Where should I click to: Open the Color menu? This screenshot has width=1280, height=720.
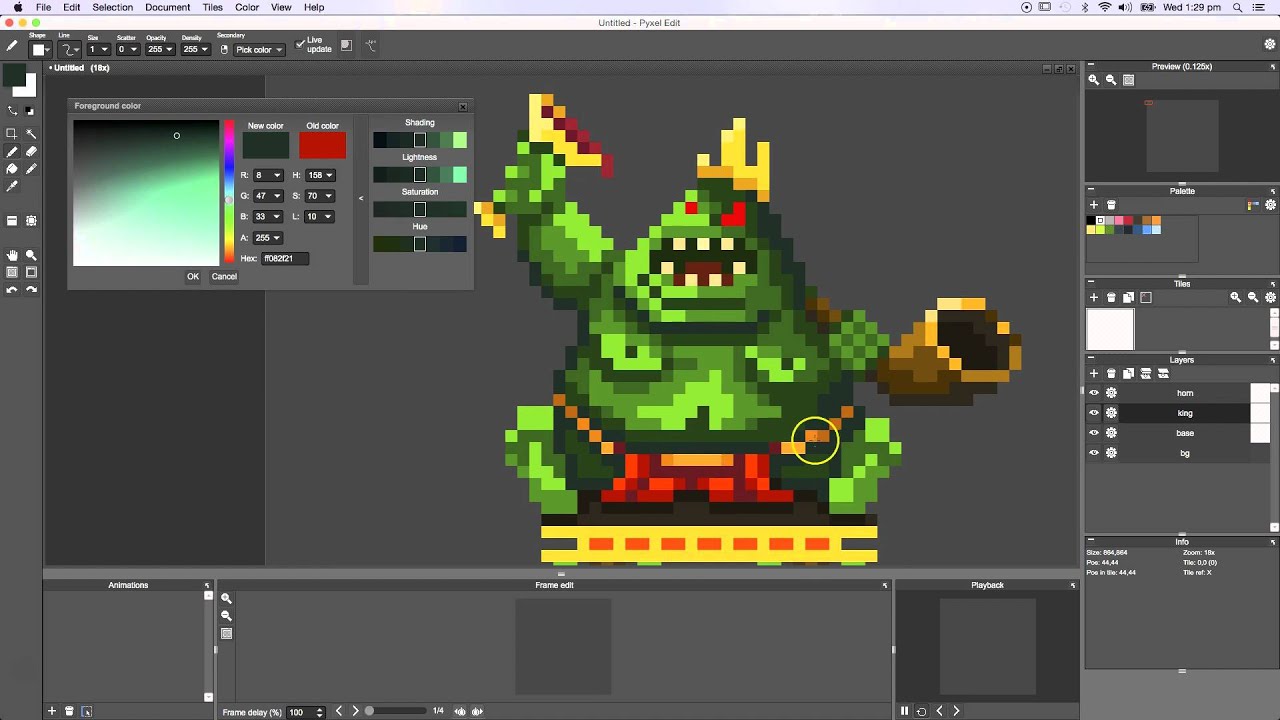click(x=247, y=7)
